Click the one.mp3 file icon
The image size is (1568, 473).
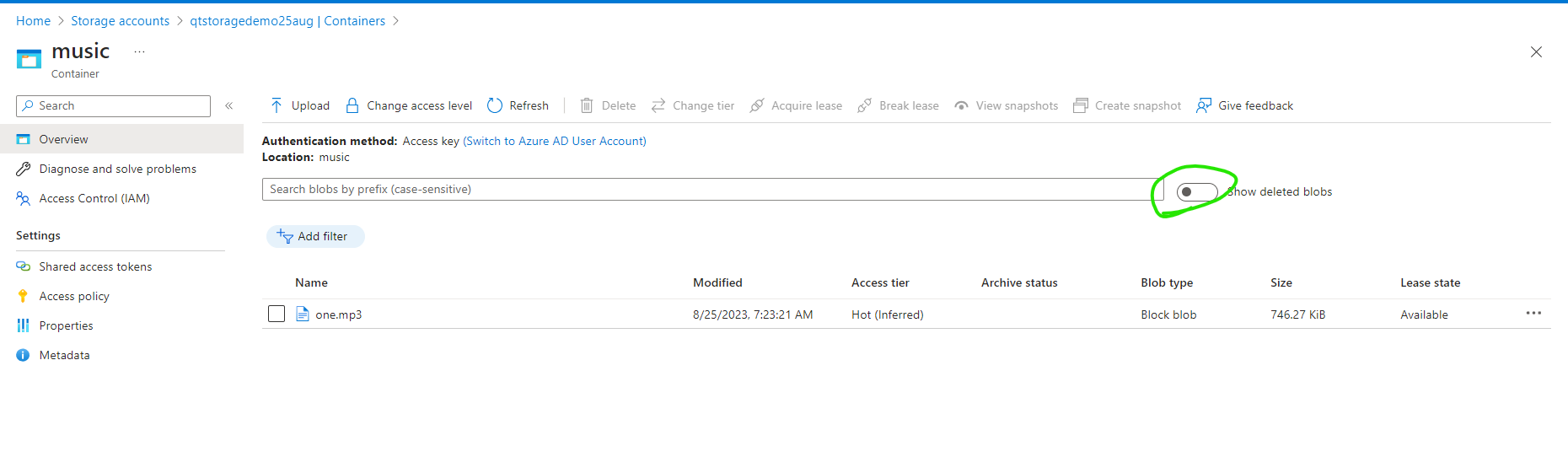click(303, 314)
